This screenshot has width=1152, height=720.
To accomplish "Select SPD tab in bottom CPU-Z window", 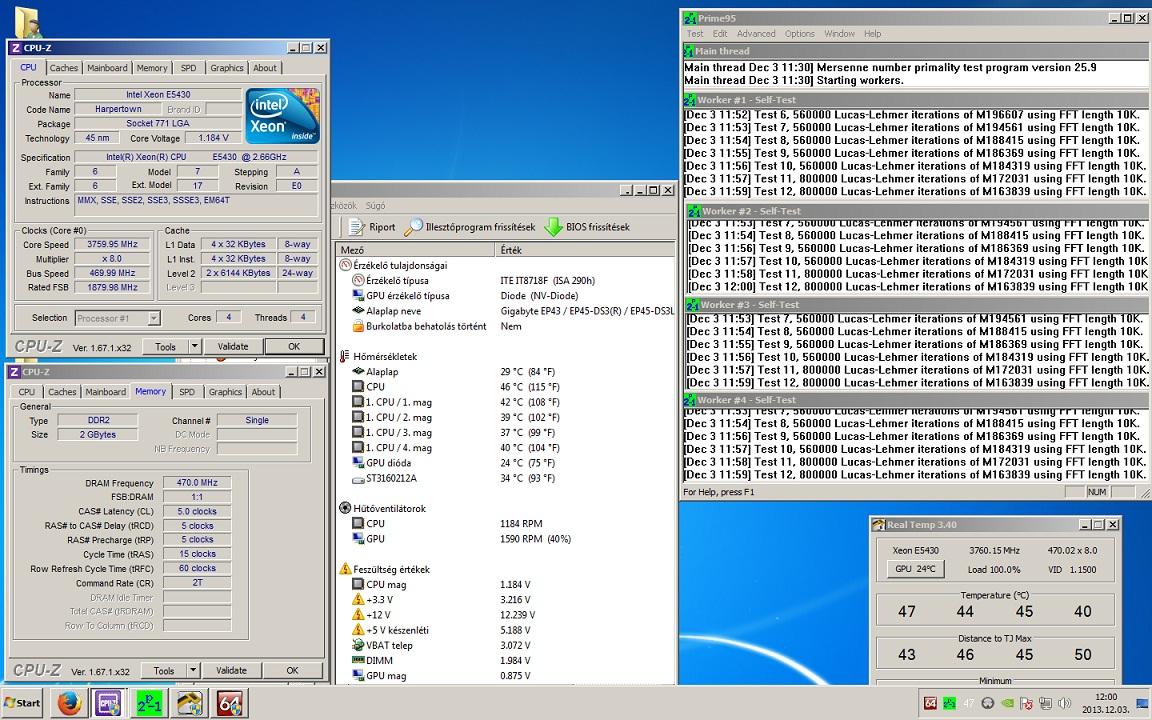I will 187,392.
